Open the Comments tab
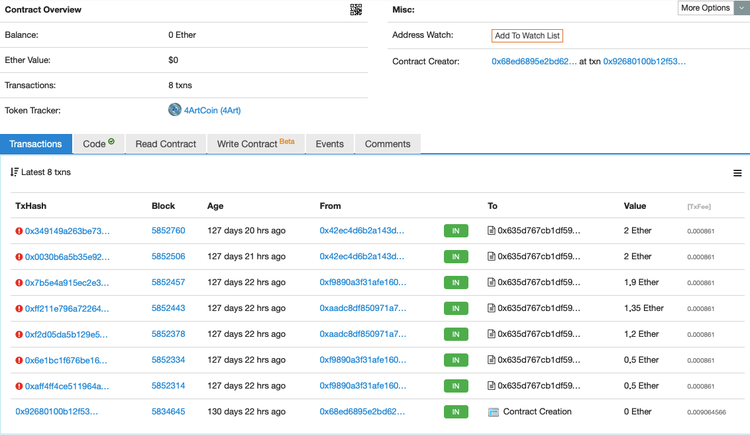Image resolution: width=750 pixels, height=435 pixels. 387,144
